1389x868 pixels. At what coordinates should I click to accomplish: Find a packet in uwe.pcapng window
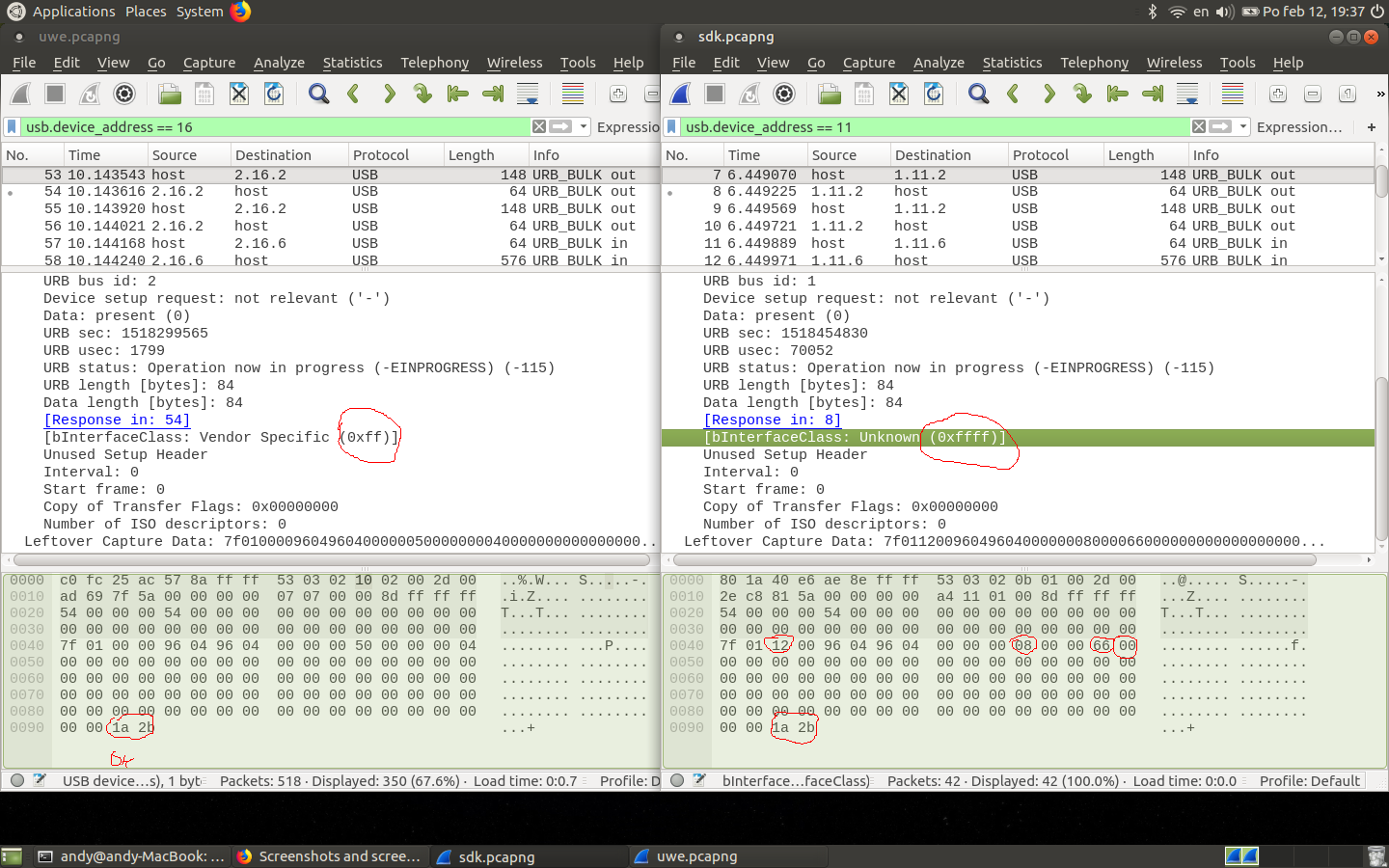click(x=318, y=94)
